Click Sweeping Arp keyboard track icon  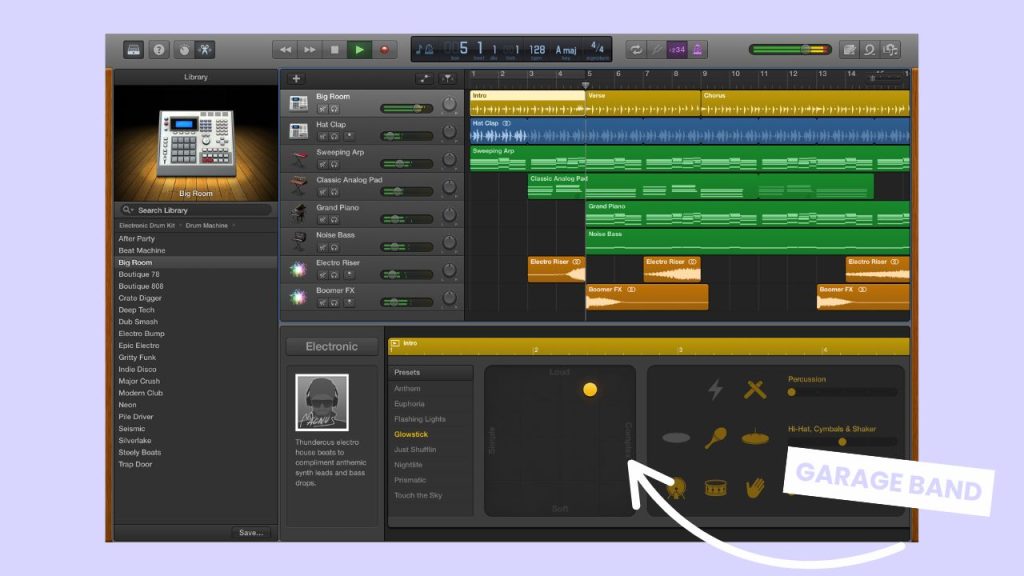pyautogui.click(x=298, y=159)
